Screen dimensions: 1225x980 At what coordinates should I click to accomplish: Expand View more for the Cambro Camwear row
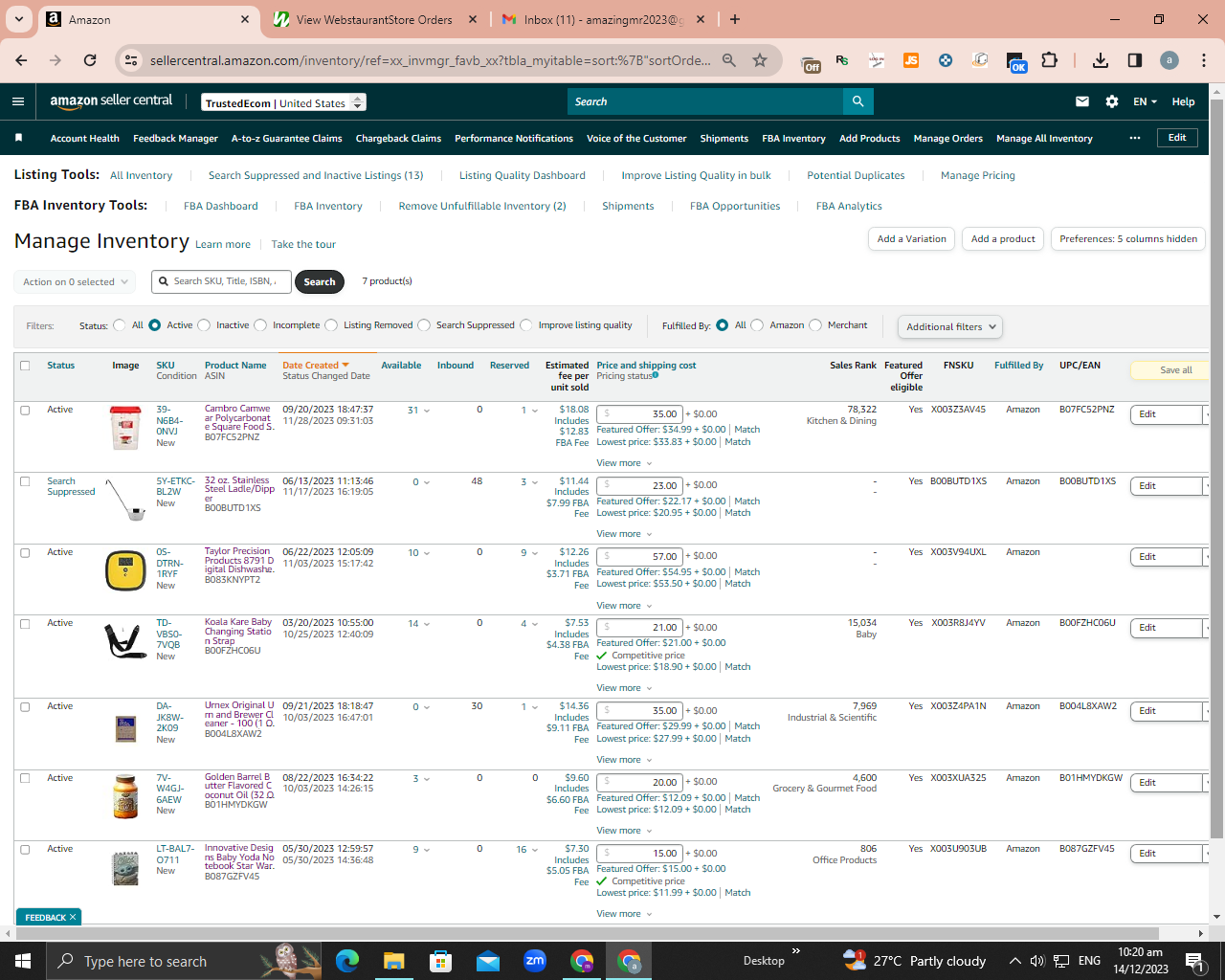624,463
